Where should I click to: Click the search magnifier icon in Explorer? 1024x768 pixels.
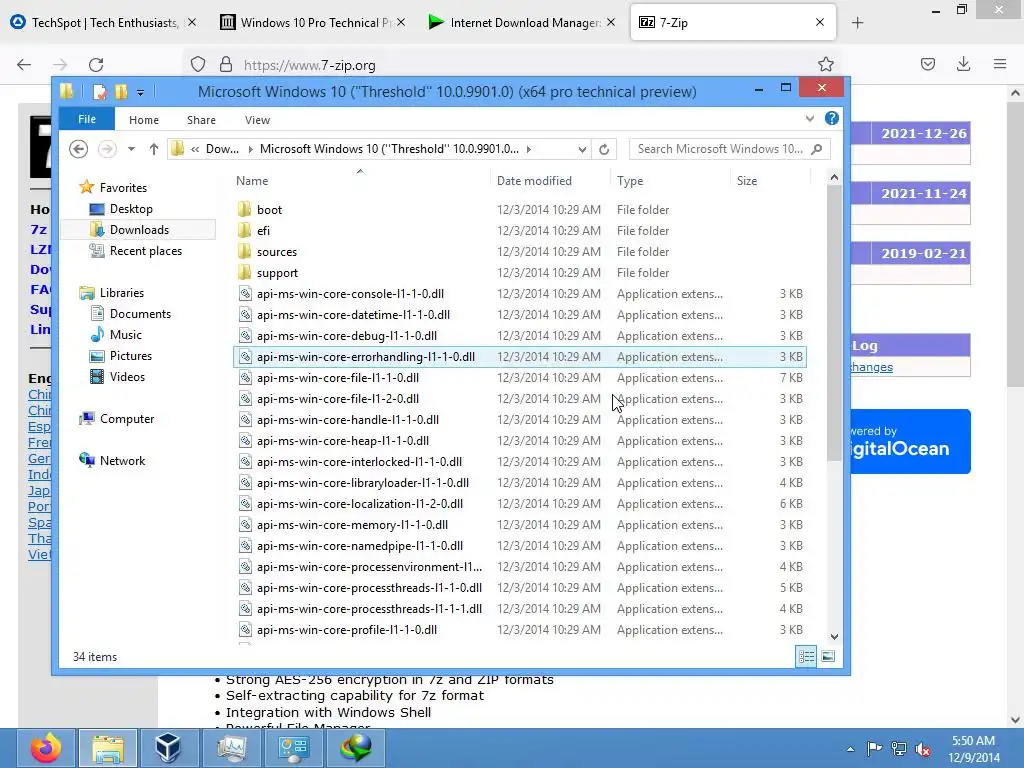click(816, 149)
